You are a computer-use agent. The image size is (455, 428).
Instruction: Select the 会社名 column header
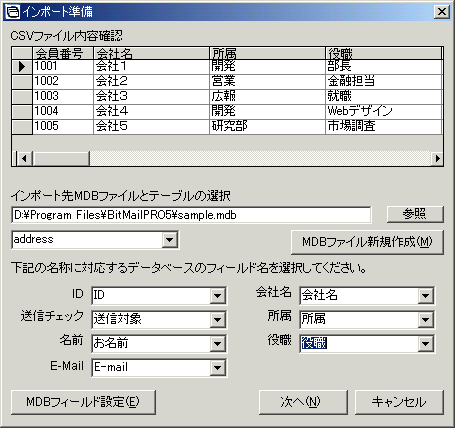pos(151,54)
